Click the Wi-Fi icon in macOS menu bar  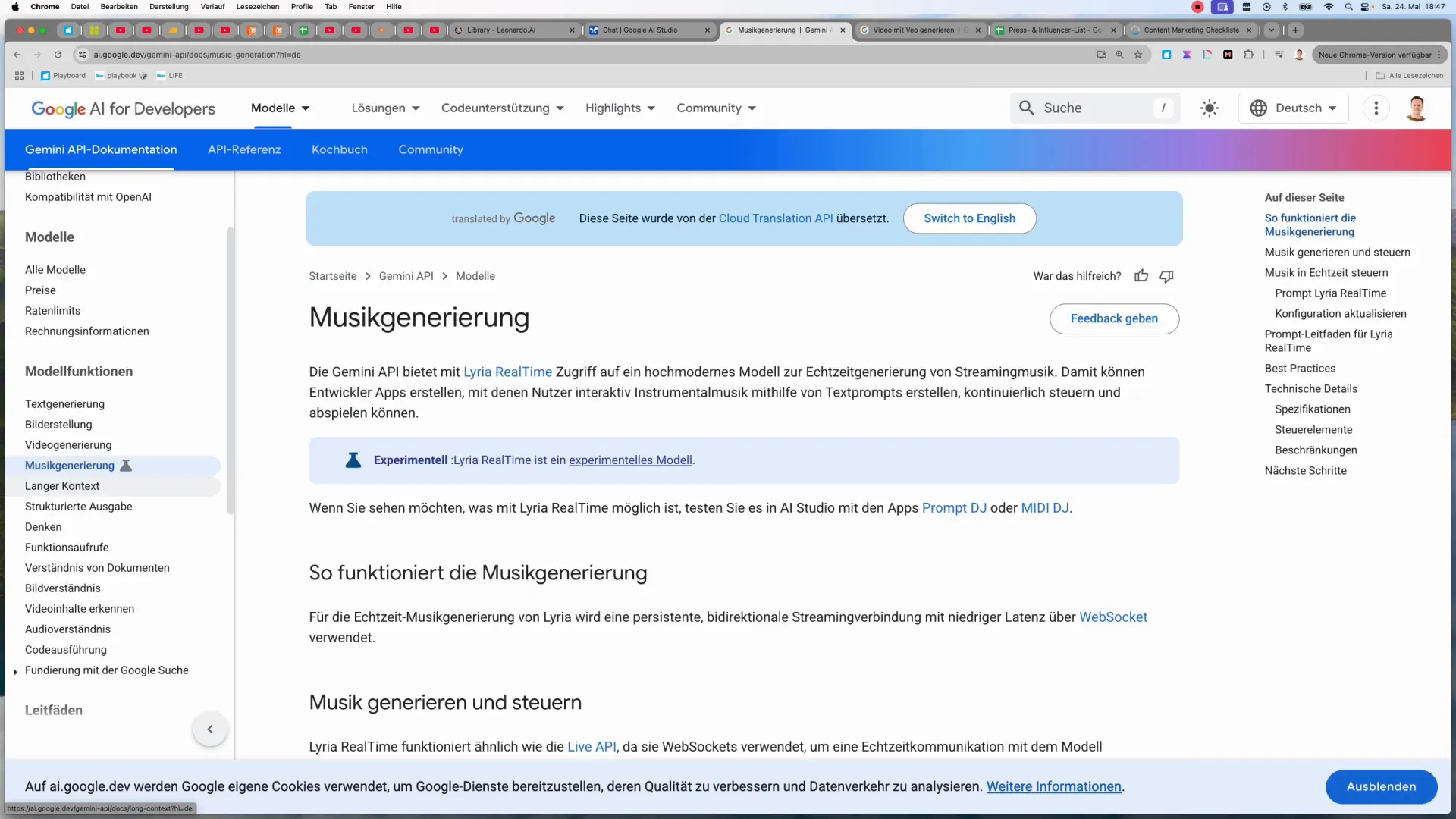click(1329, 7)
